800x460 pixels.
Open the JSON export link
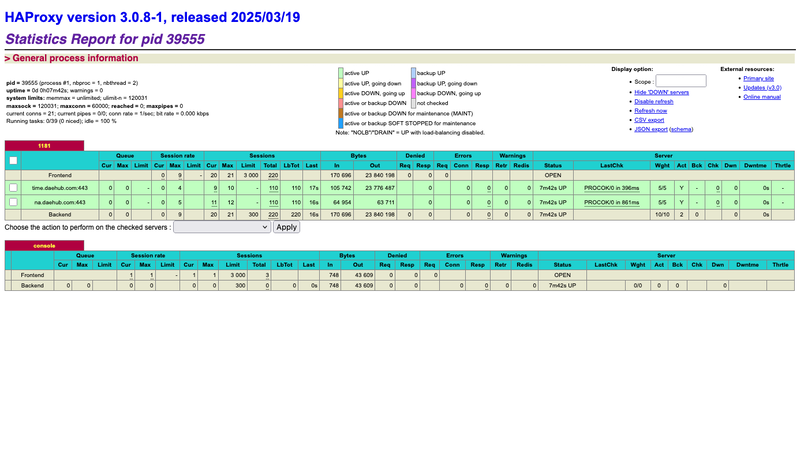point(650,129)
